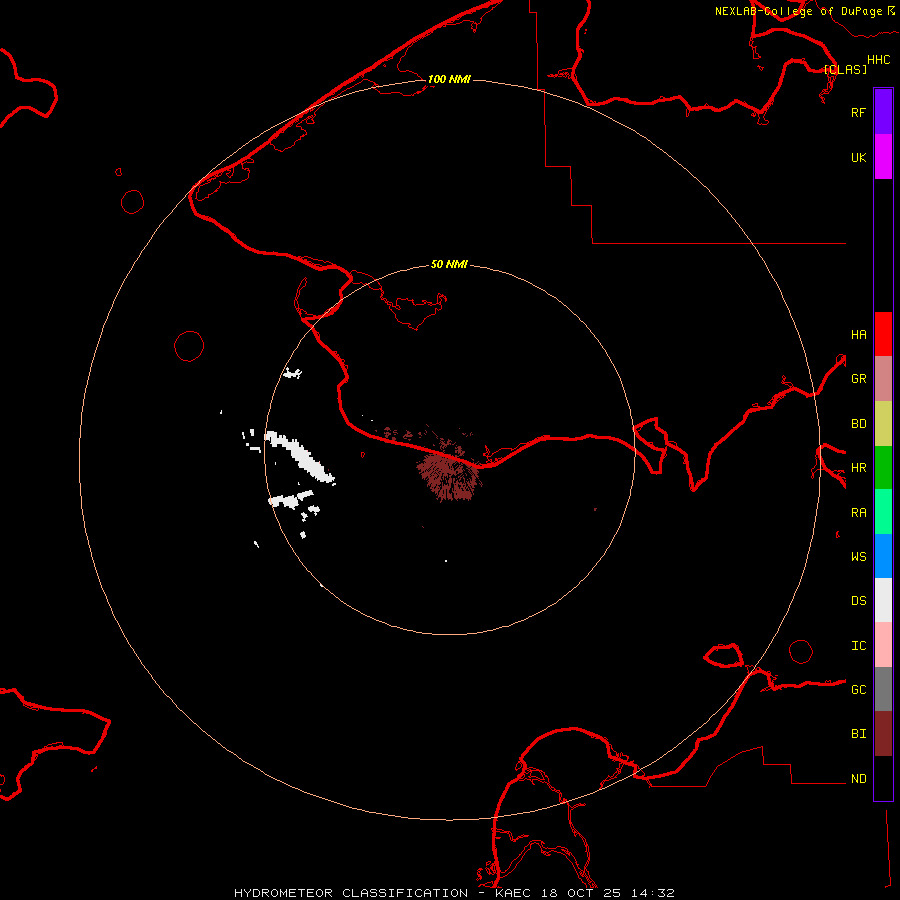Click the 'GC' legend label

tap(859, 689)
